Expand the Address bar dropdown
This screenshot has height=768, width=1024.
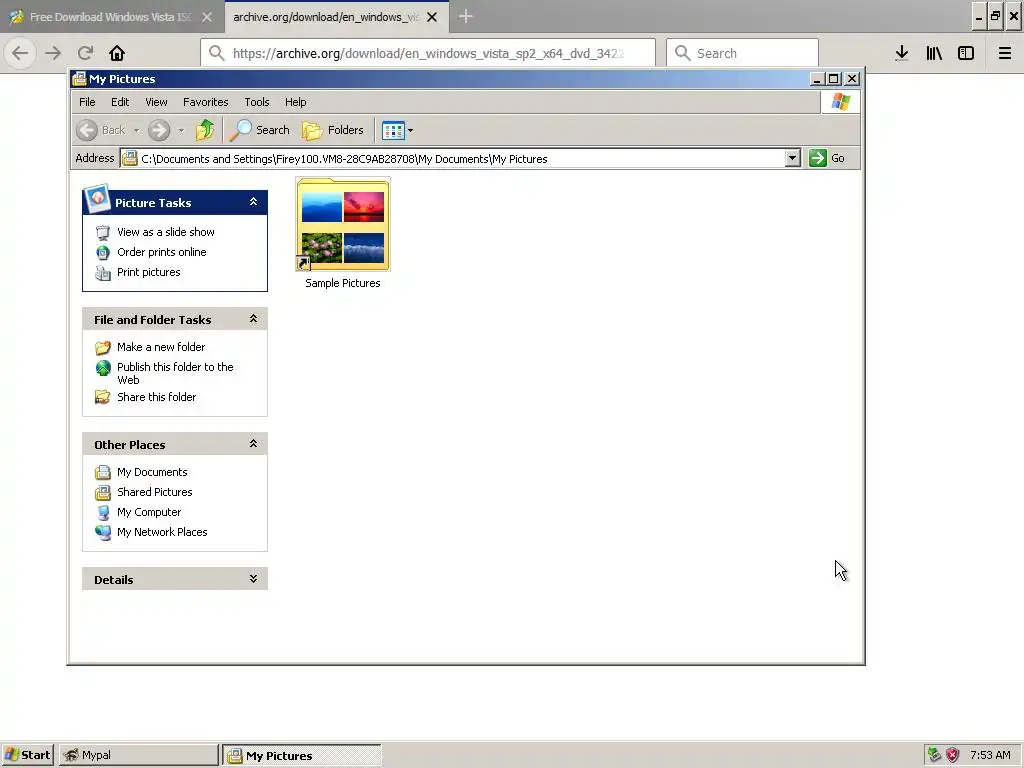(792, 158)
